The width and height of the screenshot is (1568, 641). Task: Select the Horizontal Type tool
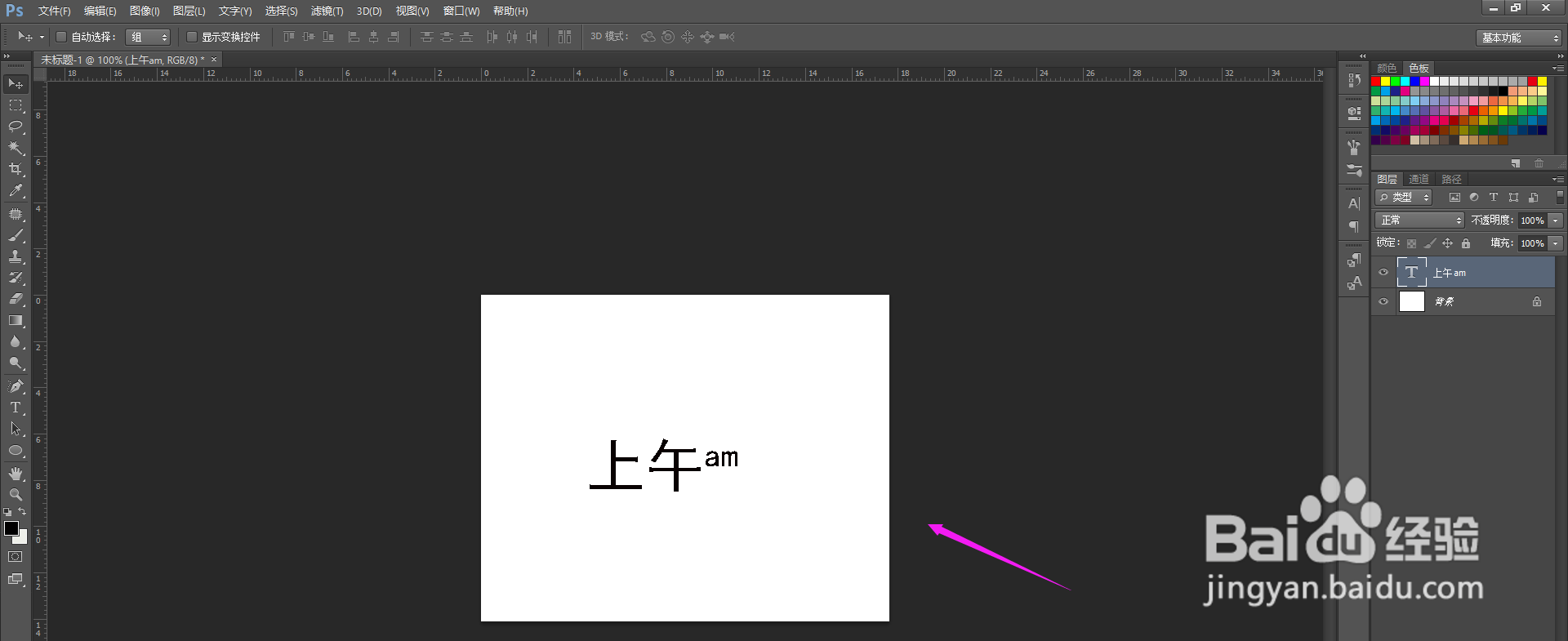16,407
